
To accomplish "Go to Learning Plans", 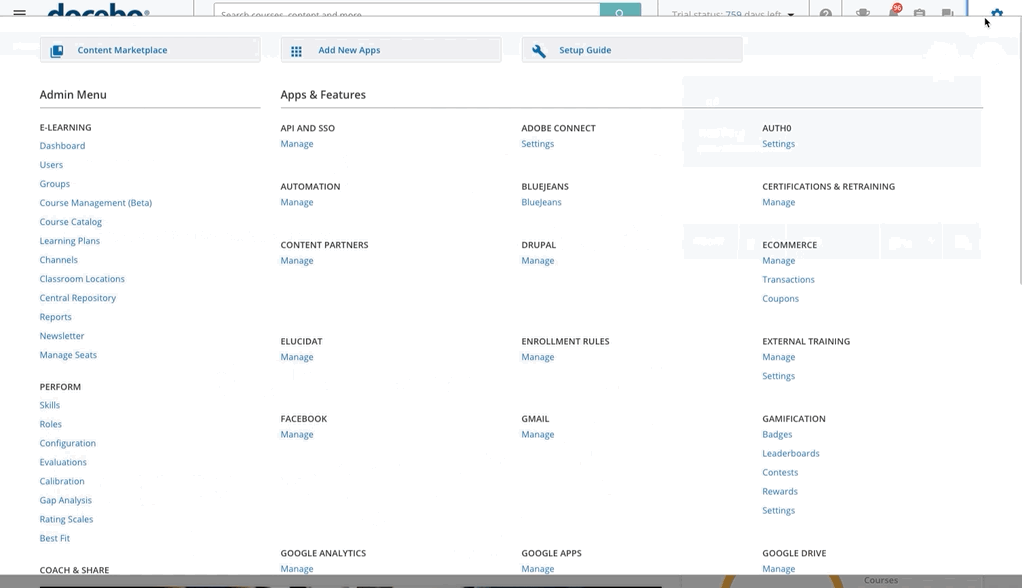I will tap(70, 241).
